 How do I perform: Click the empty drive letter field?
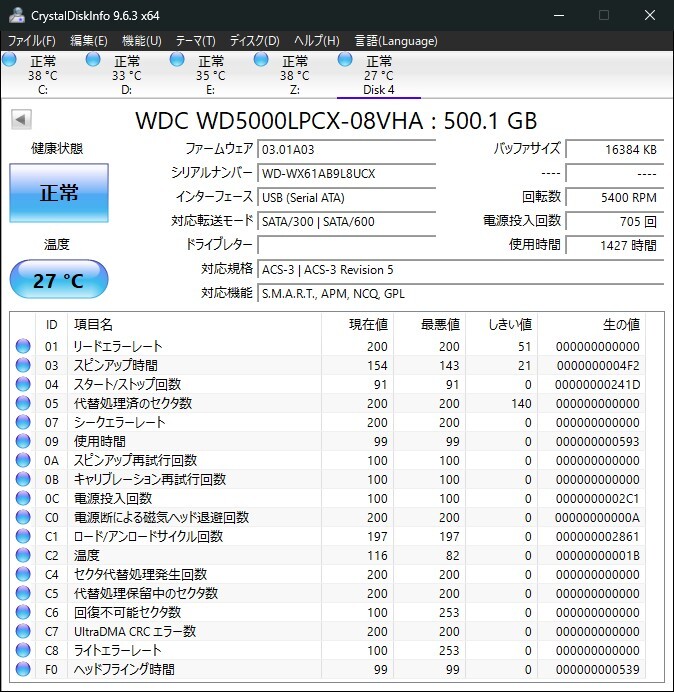346,245
